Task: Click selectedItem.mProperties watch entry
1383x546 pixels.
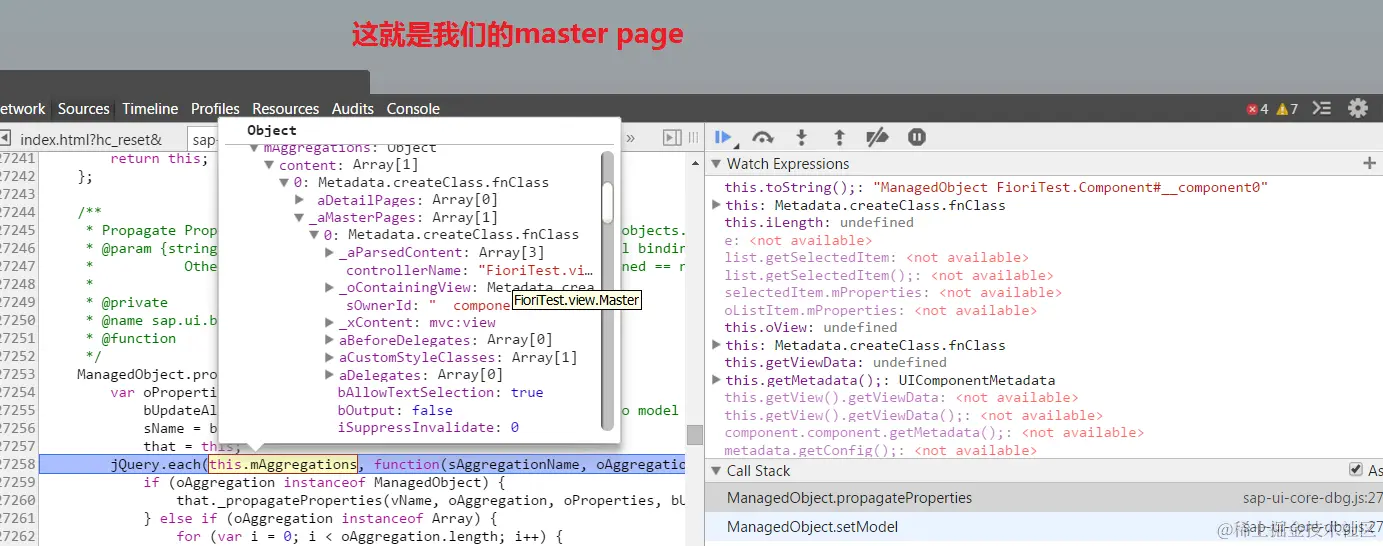Action: (x=892, y=292)
